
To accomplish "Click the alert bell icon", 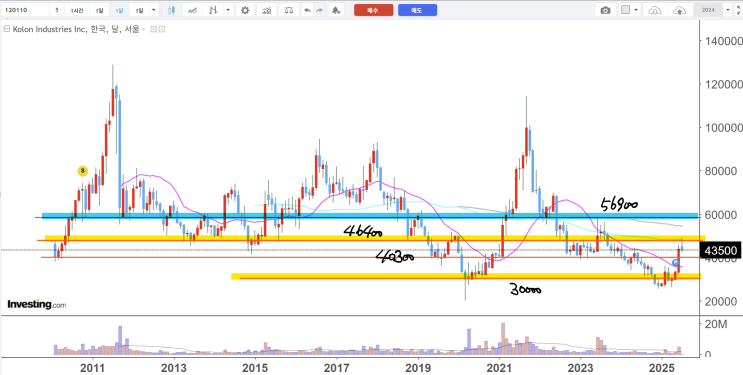I will [336, 10].
